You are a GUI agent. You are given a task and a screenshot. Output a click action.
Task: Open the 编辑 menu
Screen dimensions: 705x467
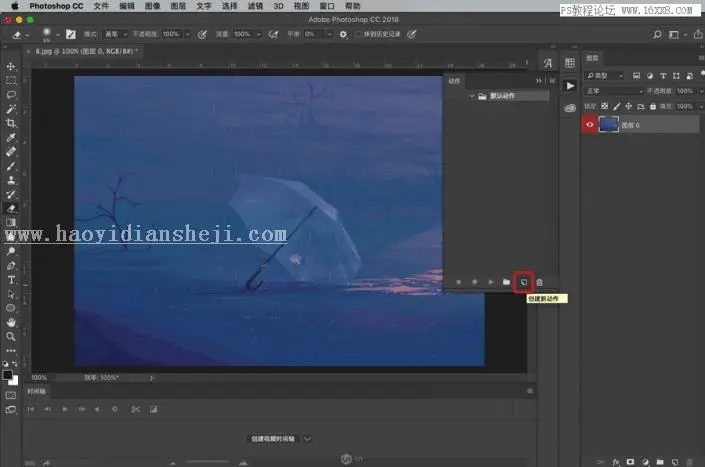coord(127,6)
